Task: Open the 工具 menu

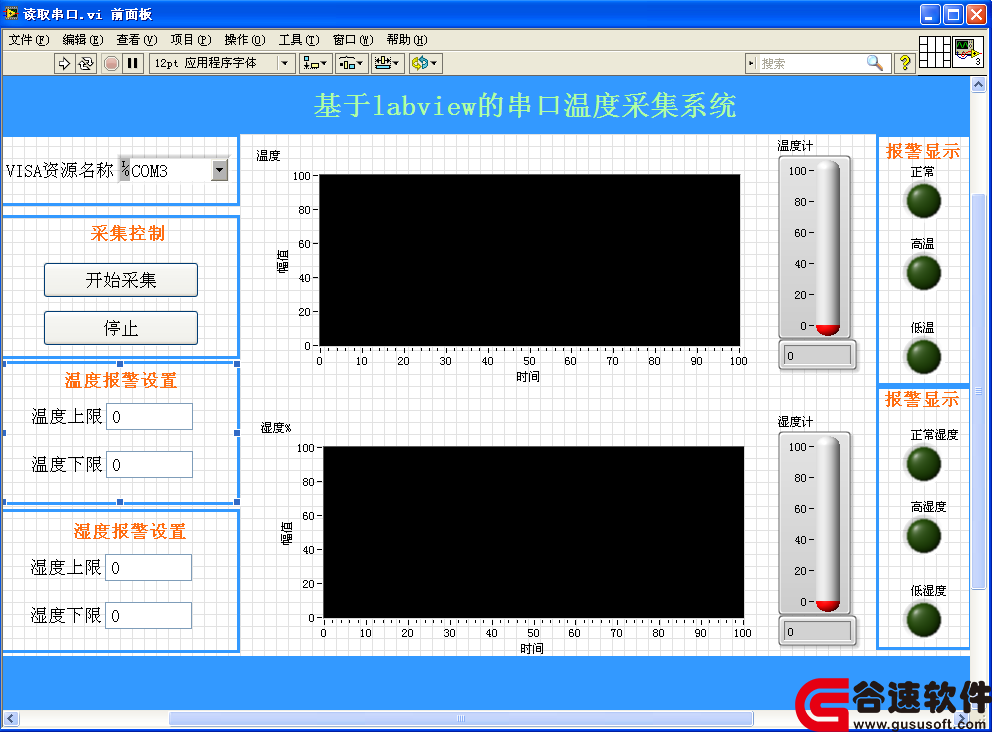Action: 299,40
